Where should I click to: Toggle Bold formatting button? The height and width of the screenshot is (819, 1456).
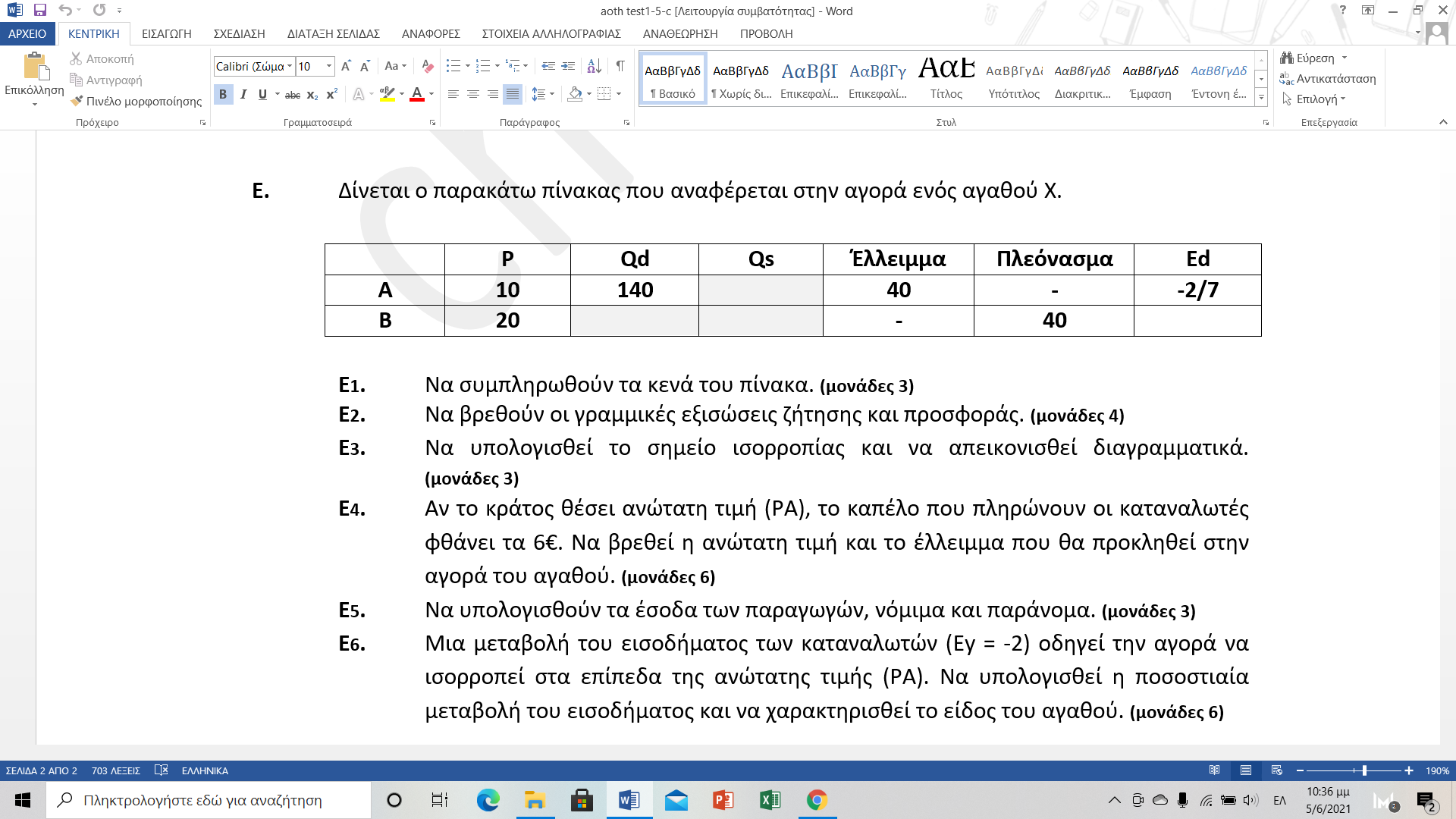point(223,94)
